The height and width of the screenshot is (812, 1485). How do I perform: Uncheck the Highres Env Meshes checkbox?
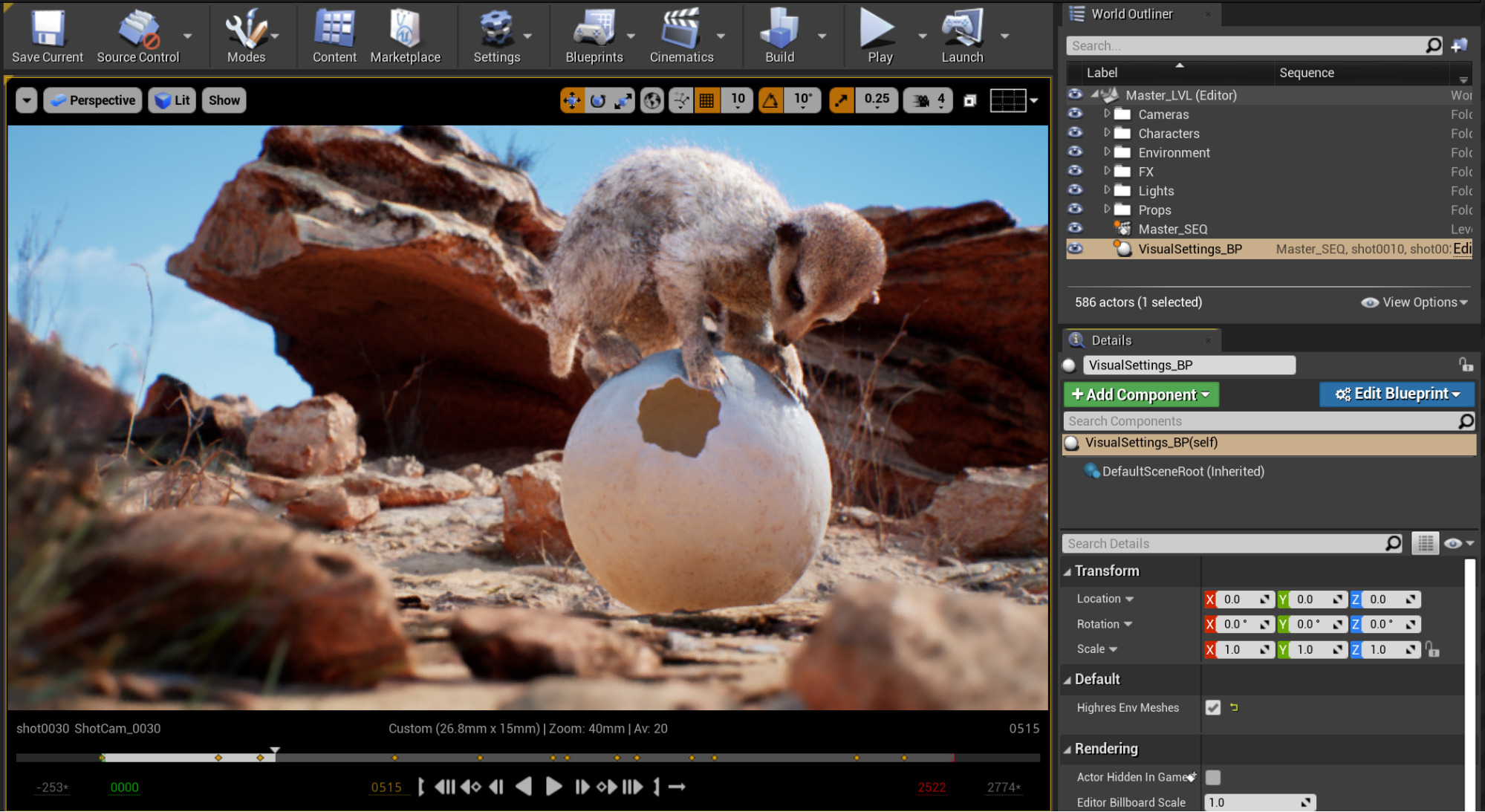(x=1213, y=707)
